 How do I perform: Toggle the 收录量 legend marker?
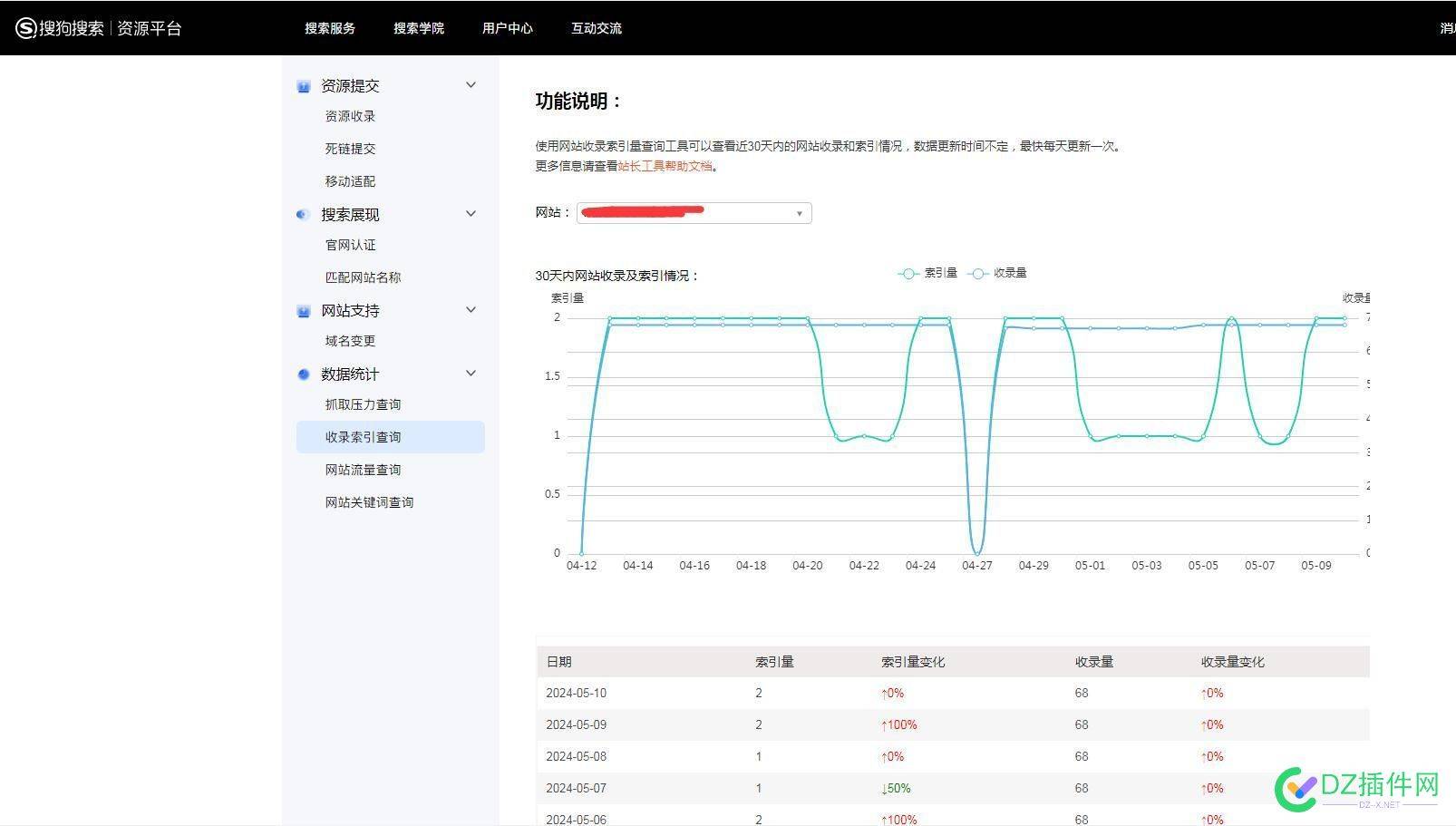(x=977, y=274)
